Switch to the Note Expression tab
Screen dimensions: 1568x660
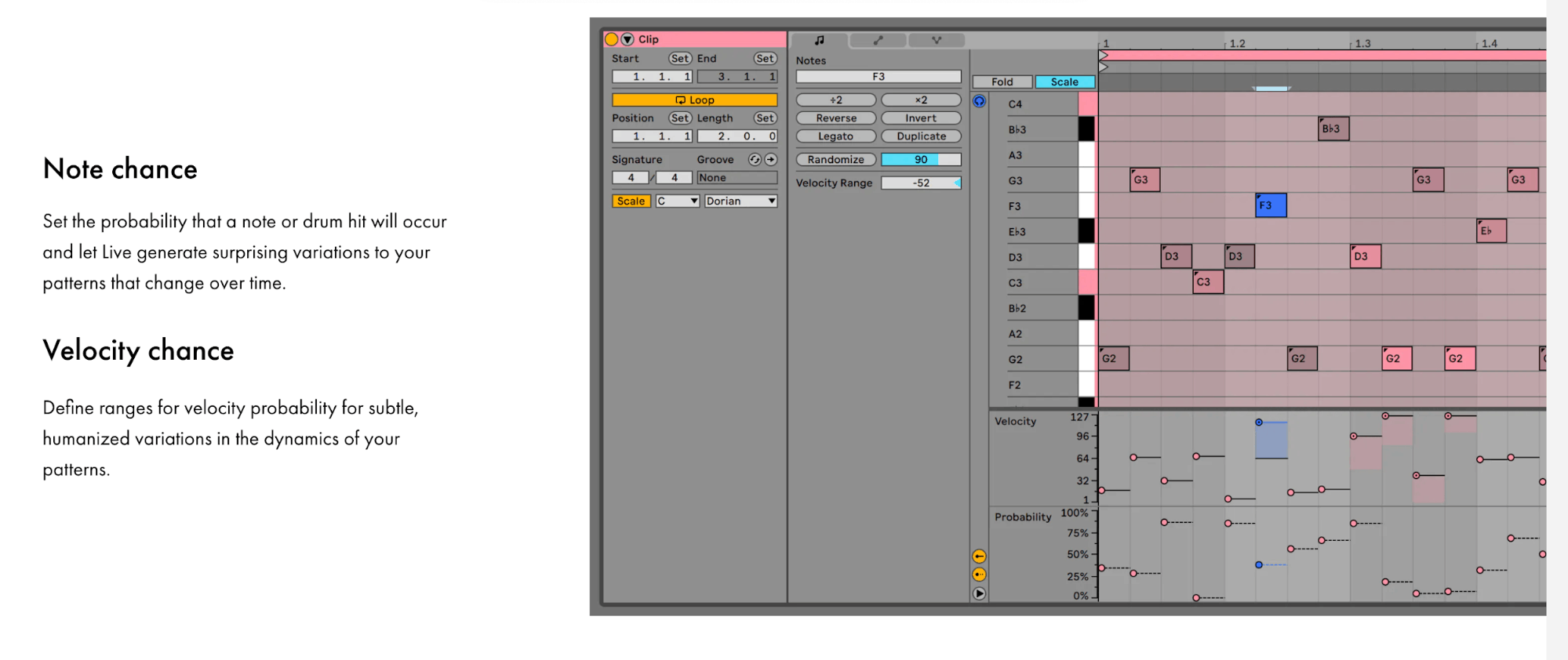click(x=937, y=40)
